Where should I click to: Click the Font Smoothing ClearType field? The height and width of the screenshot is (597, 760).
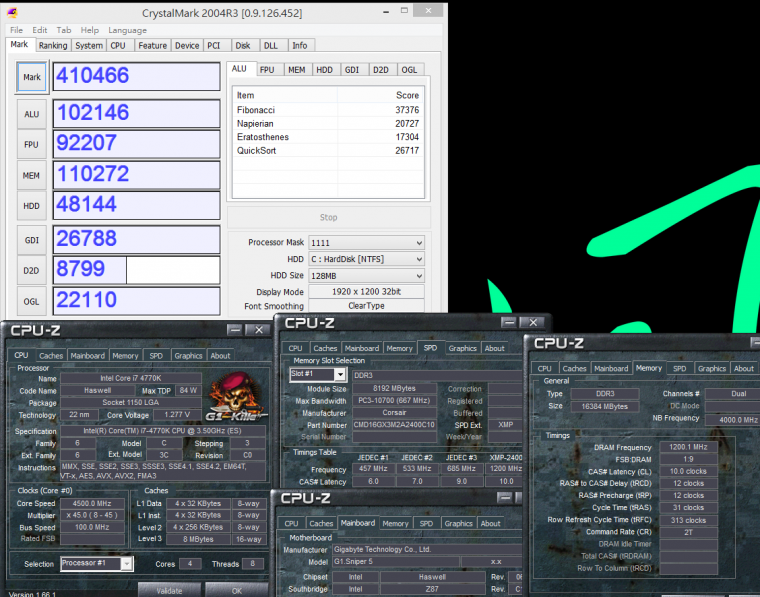[366, 306]
